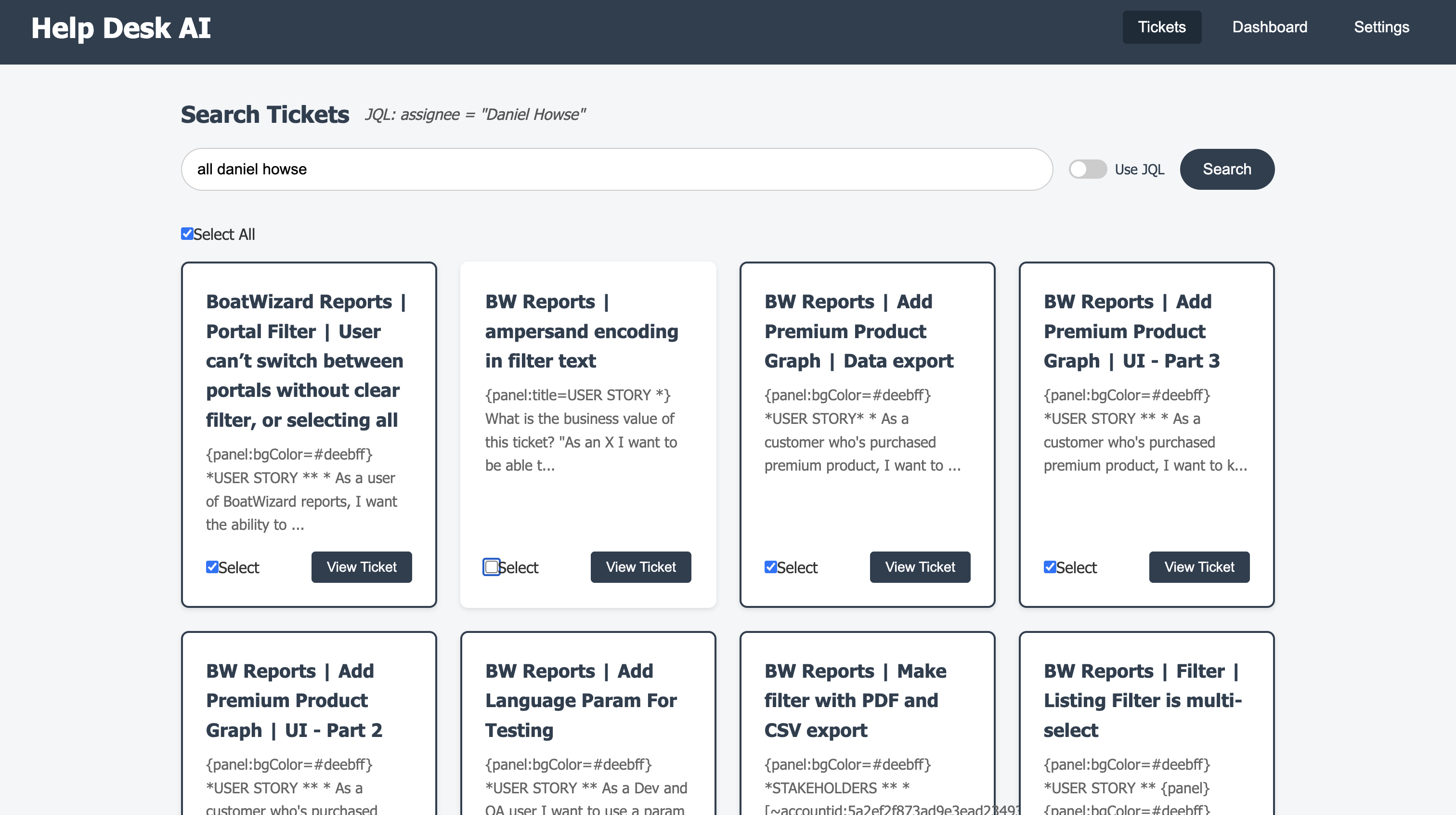View Ticket for Graph Data export
1456x815 pixels.
pos(920,567)
